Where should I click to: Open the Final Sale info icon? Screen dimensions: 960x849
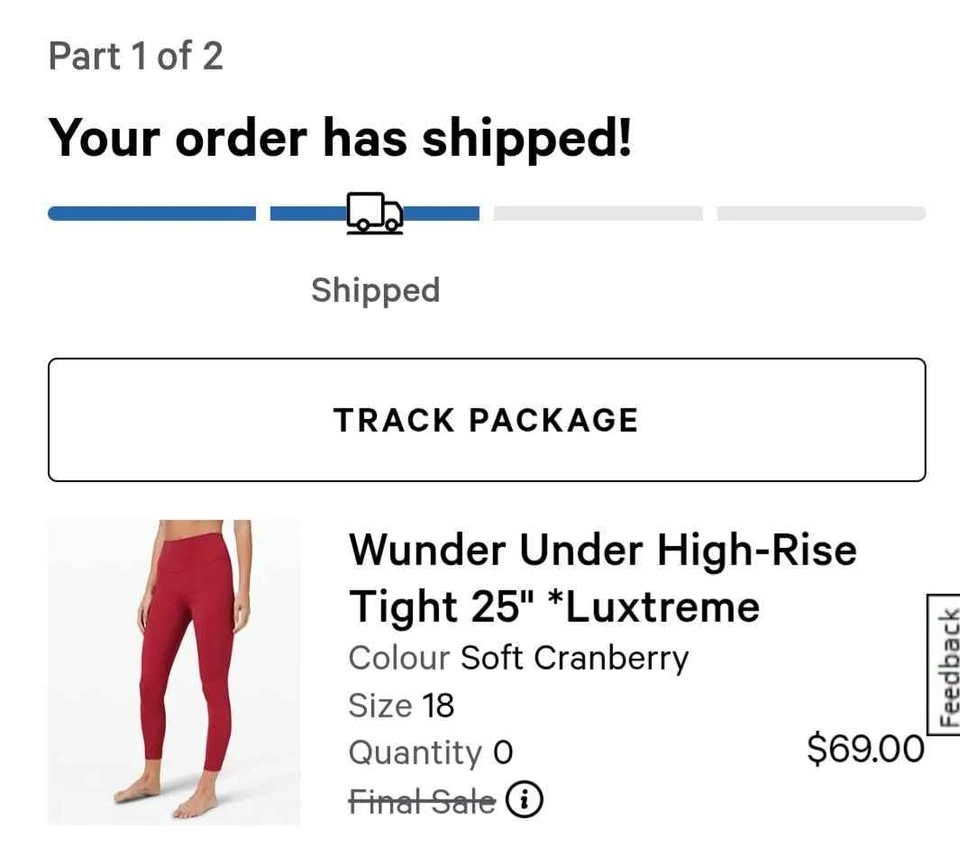[525, 799]
